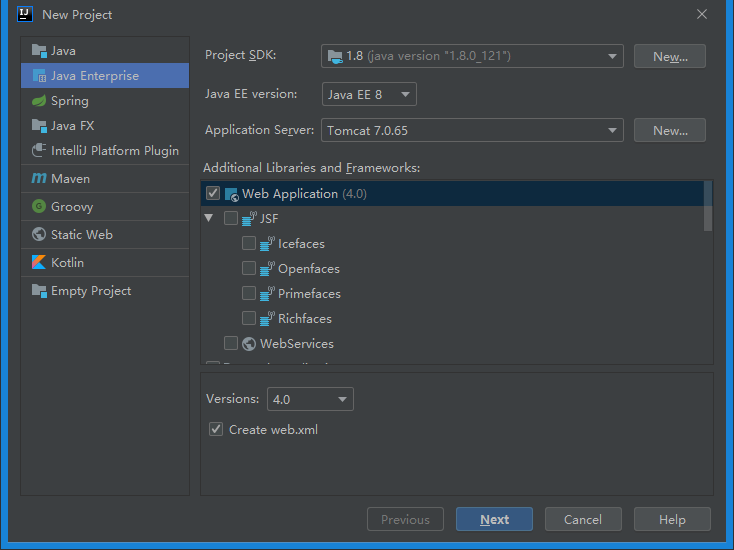
Task: Click the Next button
Action: pyautogui.click(x=494, y=519)
